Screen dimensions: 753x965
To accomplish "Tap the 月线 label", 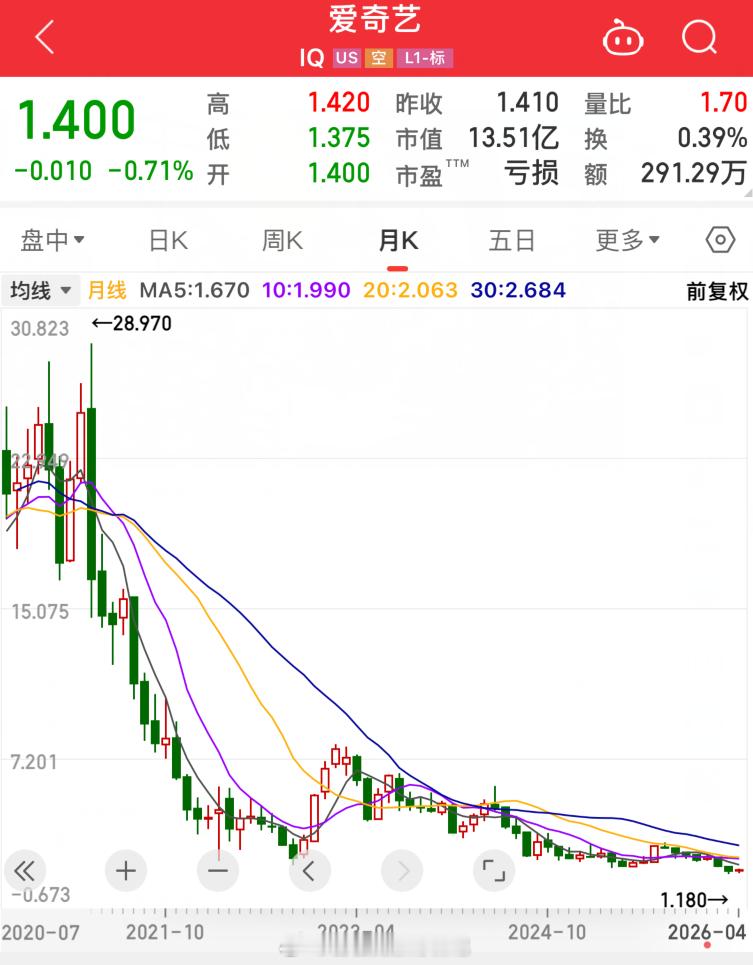I will pyautogui.click(x=107, y=290).
